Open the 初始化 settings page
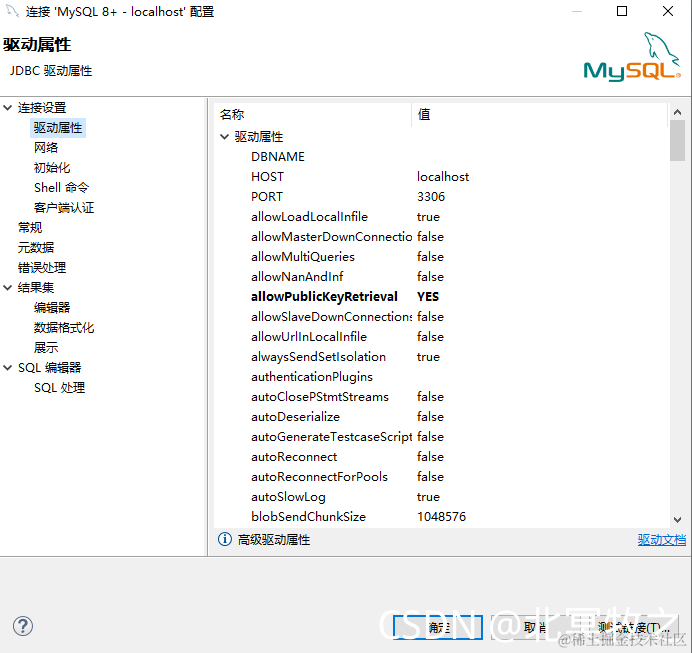The image size is (692, 653). 52,168
